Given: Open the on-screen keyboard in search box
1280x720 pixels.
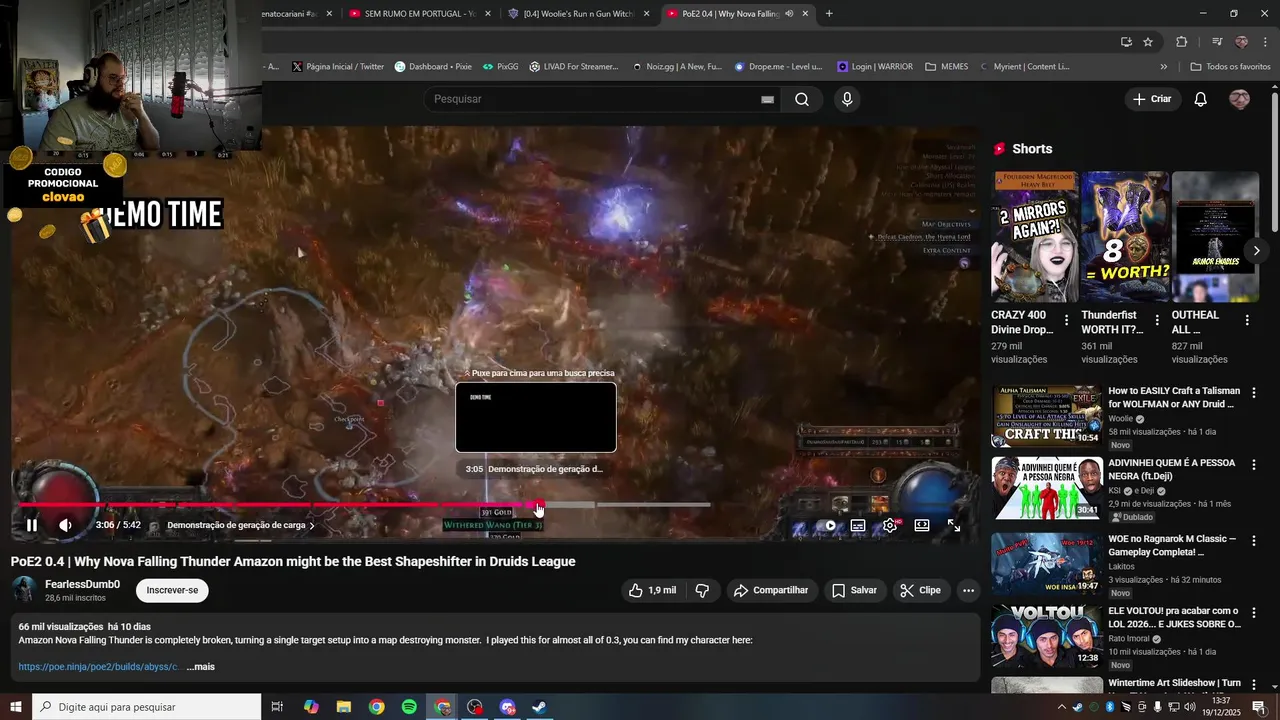Looking at the screenshot, I should click(767, 99).
